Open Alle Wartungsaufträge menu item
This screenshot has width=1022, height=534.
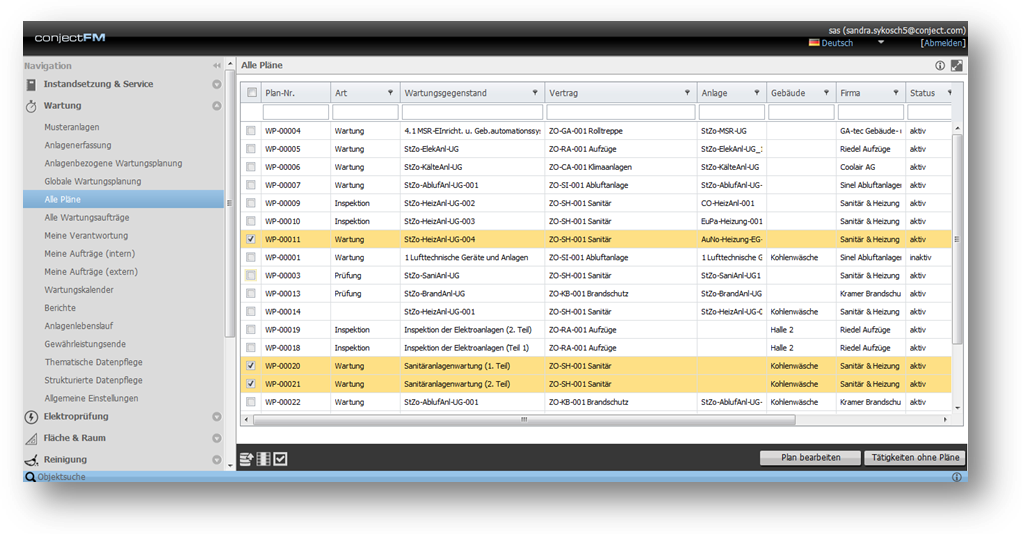(x=87, y=218)
